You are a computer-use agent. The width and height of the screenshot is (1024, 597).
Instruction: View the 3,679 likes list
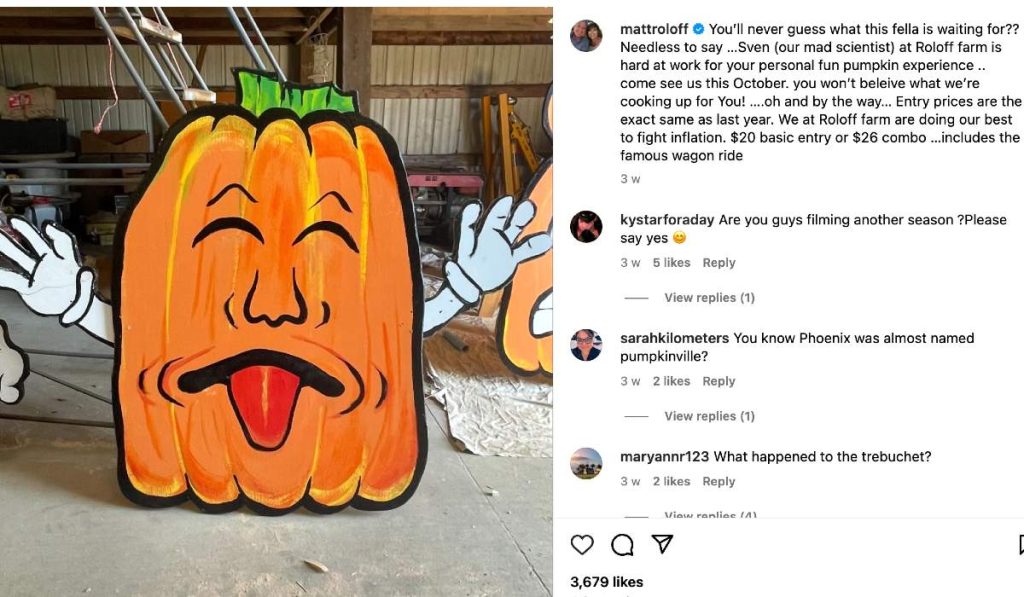point(606,582)
